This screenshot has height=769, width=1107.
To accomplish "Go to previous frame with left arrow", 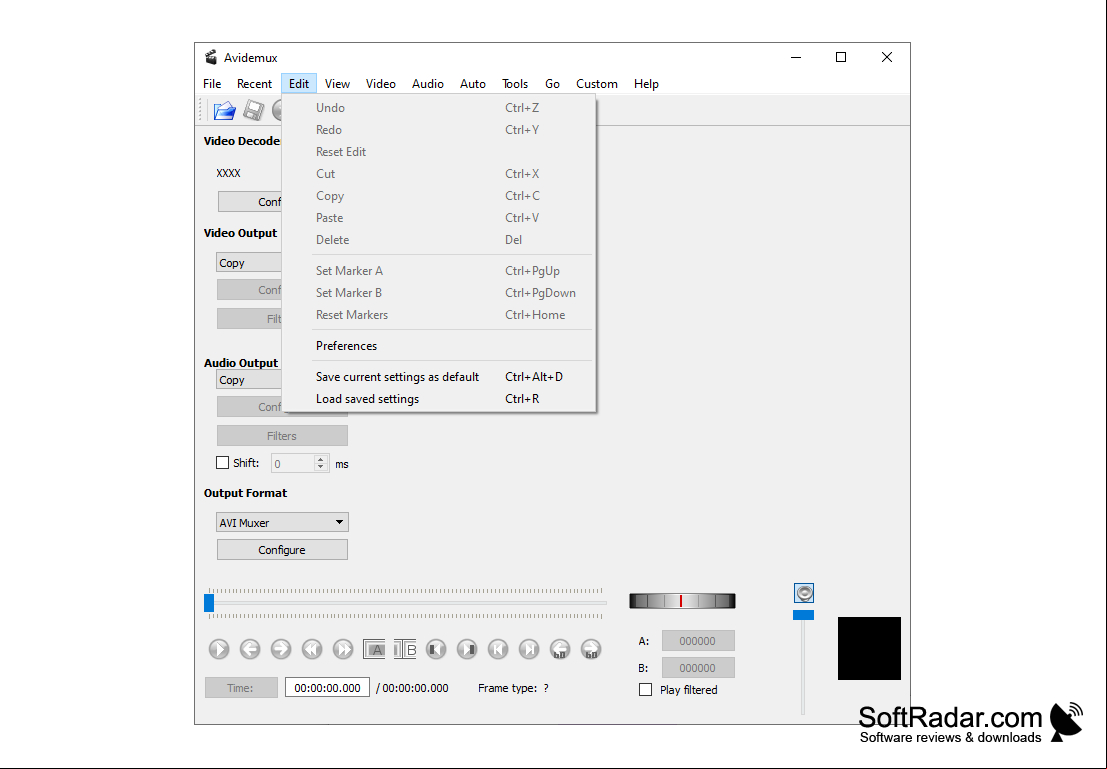I will coord(250,649).
